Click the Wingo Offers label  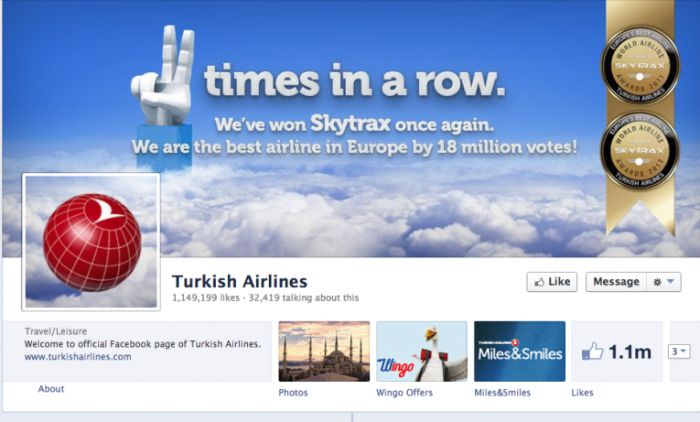tap(404, 393)
